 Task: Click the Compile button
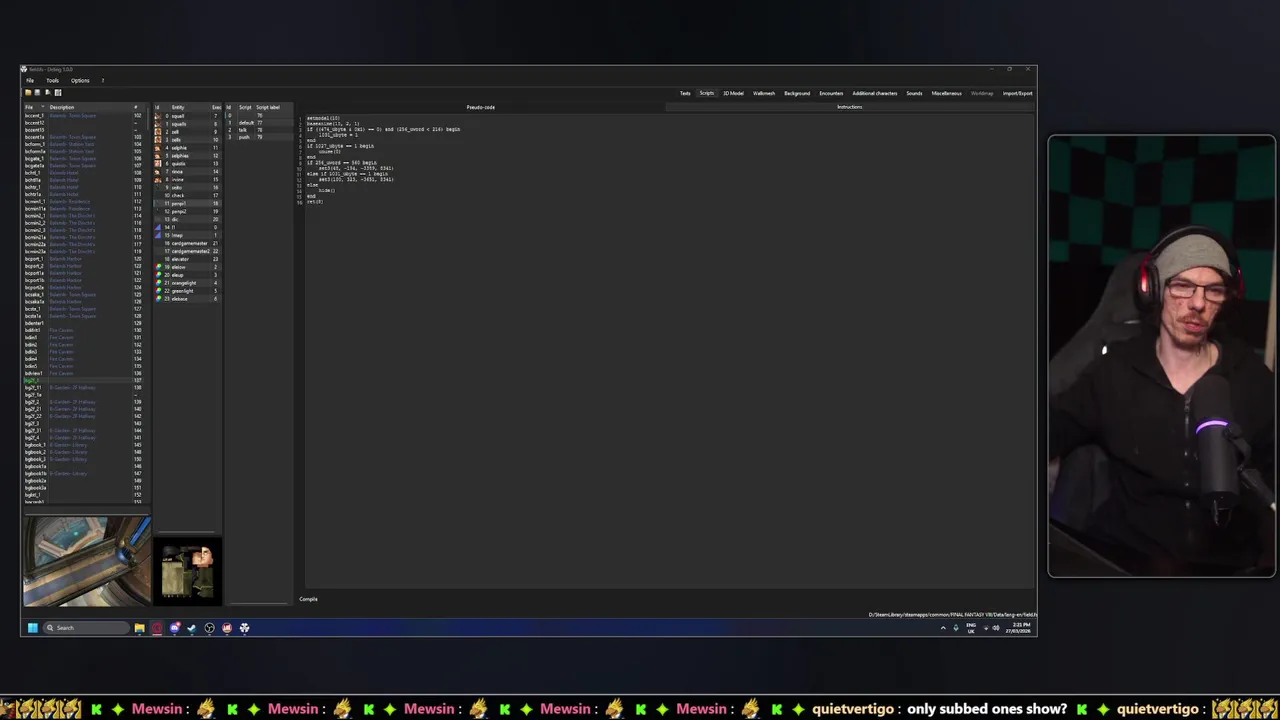(308, 599)
